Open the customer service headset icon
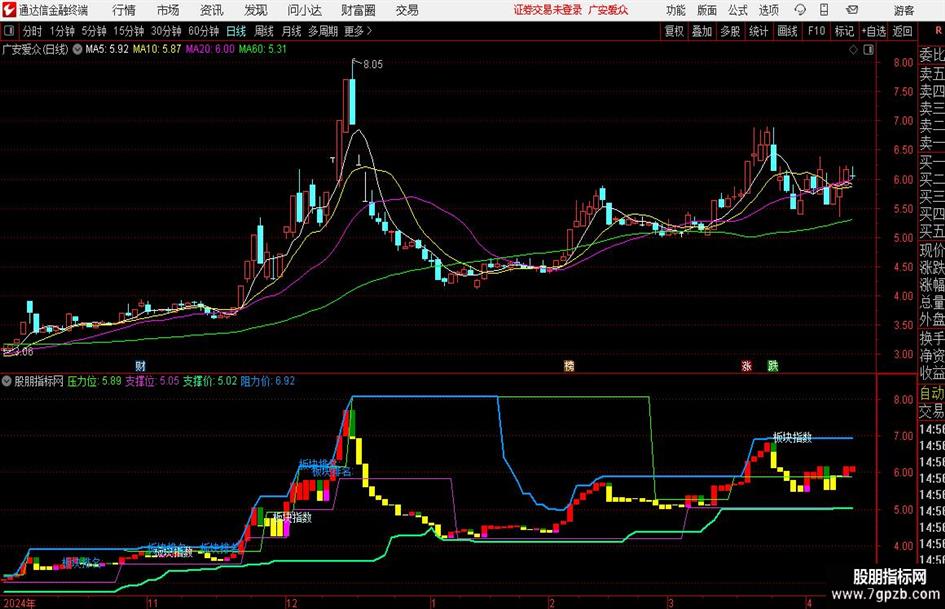 [800, 10]
